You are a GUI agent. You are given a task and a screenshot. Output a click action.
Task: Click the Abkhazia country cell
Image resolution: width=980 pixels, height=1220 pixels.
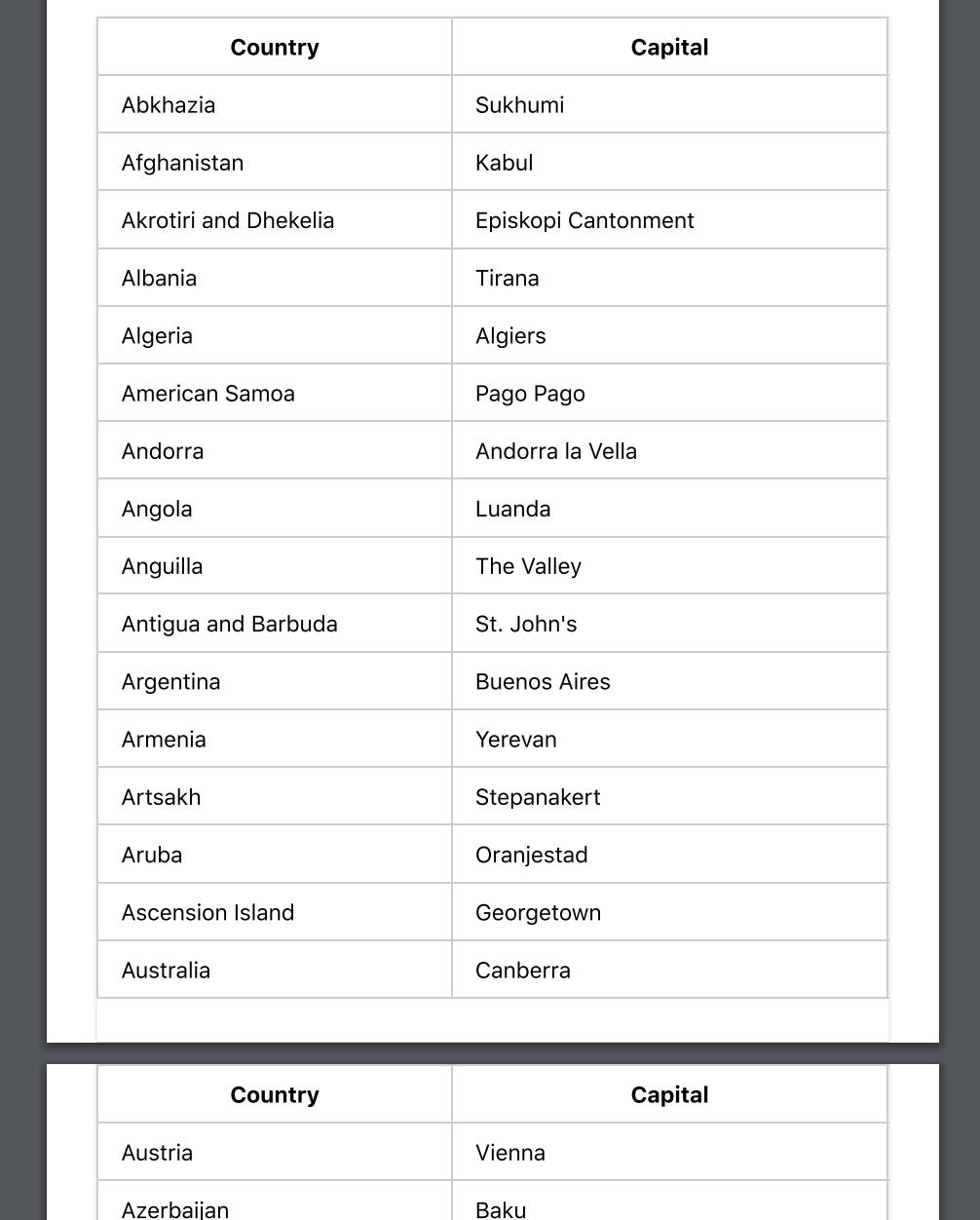(x=169, y=105)
